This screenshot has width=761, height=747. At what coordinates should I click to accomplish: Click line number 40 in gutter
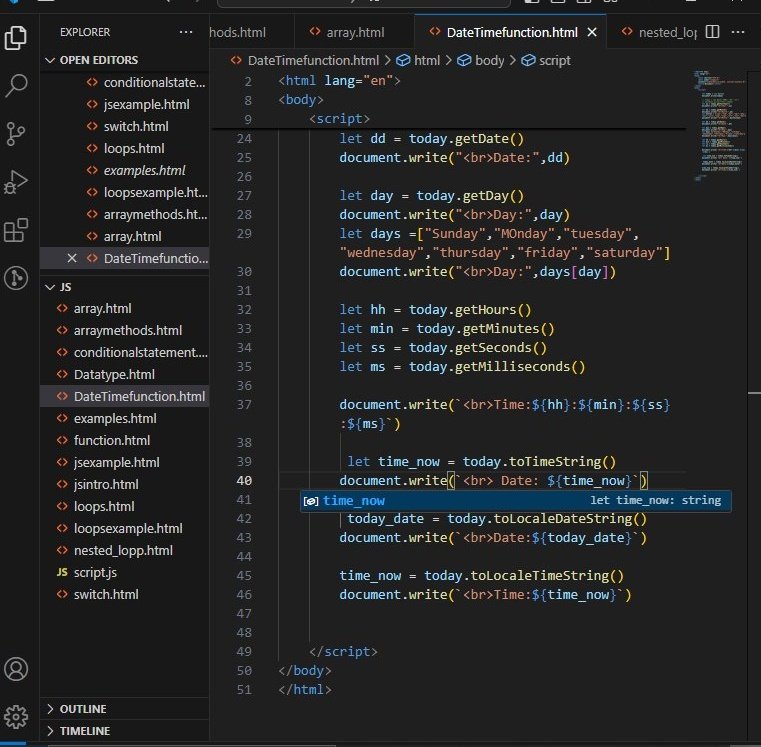(x=244, y=481)
